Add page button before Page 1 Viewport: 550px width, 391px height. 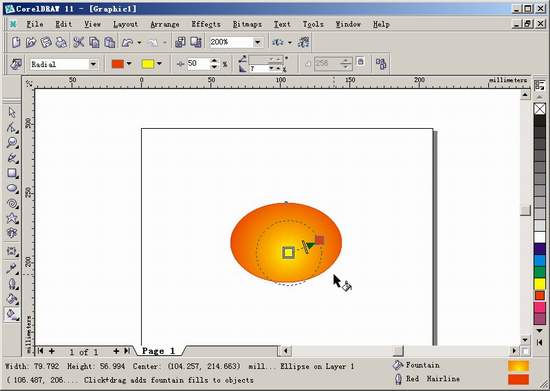coord(52,351)
